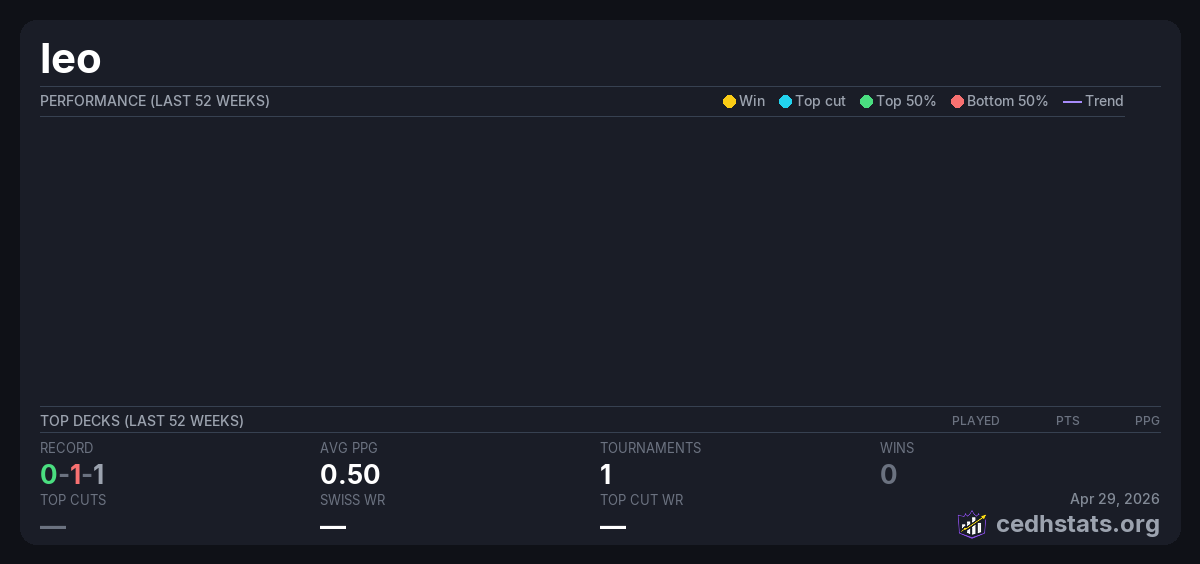This screenshot has height=564, width=1200.
Task: Toggle the Win legend label
Action: pyautogui.click(x=752, y=101)
